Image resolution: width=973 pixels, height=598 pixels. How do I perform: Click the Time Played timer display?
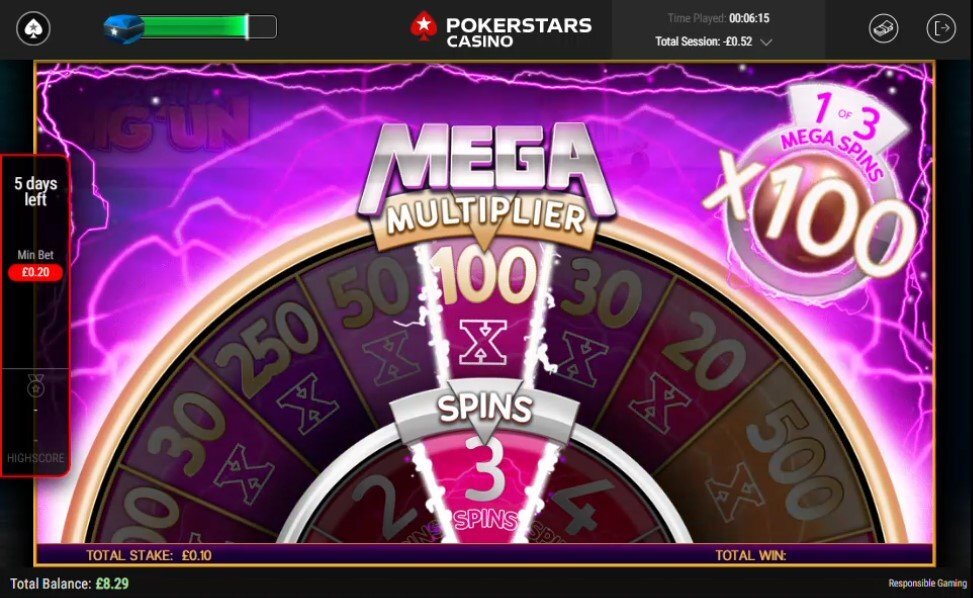click(x=718, y=18)
